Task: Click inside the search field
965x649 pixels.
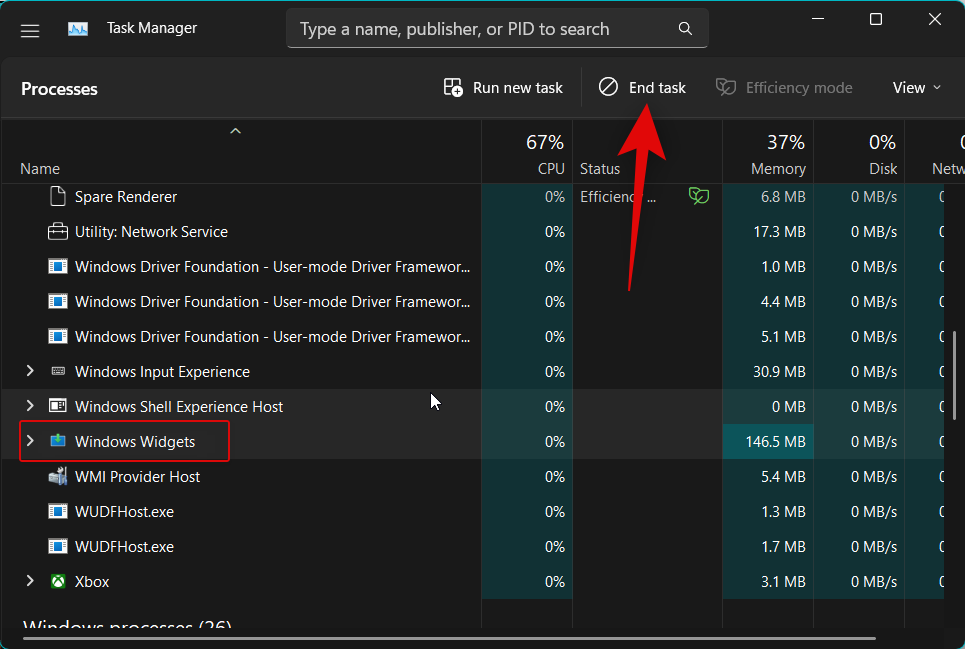Action: point(470,28)
